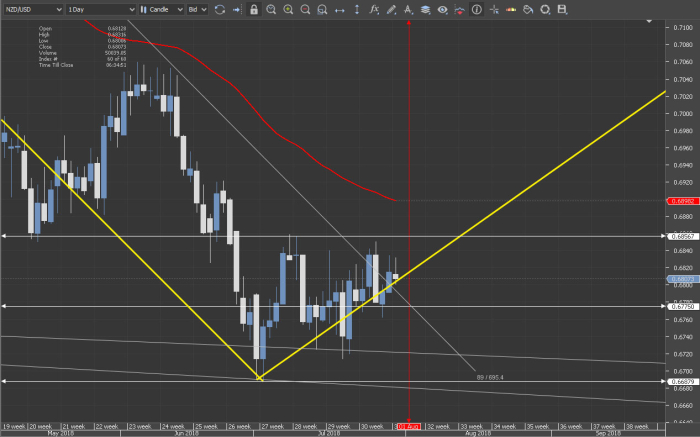700x437 pixels.
Task: Click the zoom in magnifier icon
Action: 288,9
